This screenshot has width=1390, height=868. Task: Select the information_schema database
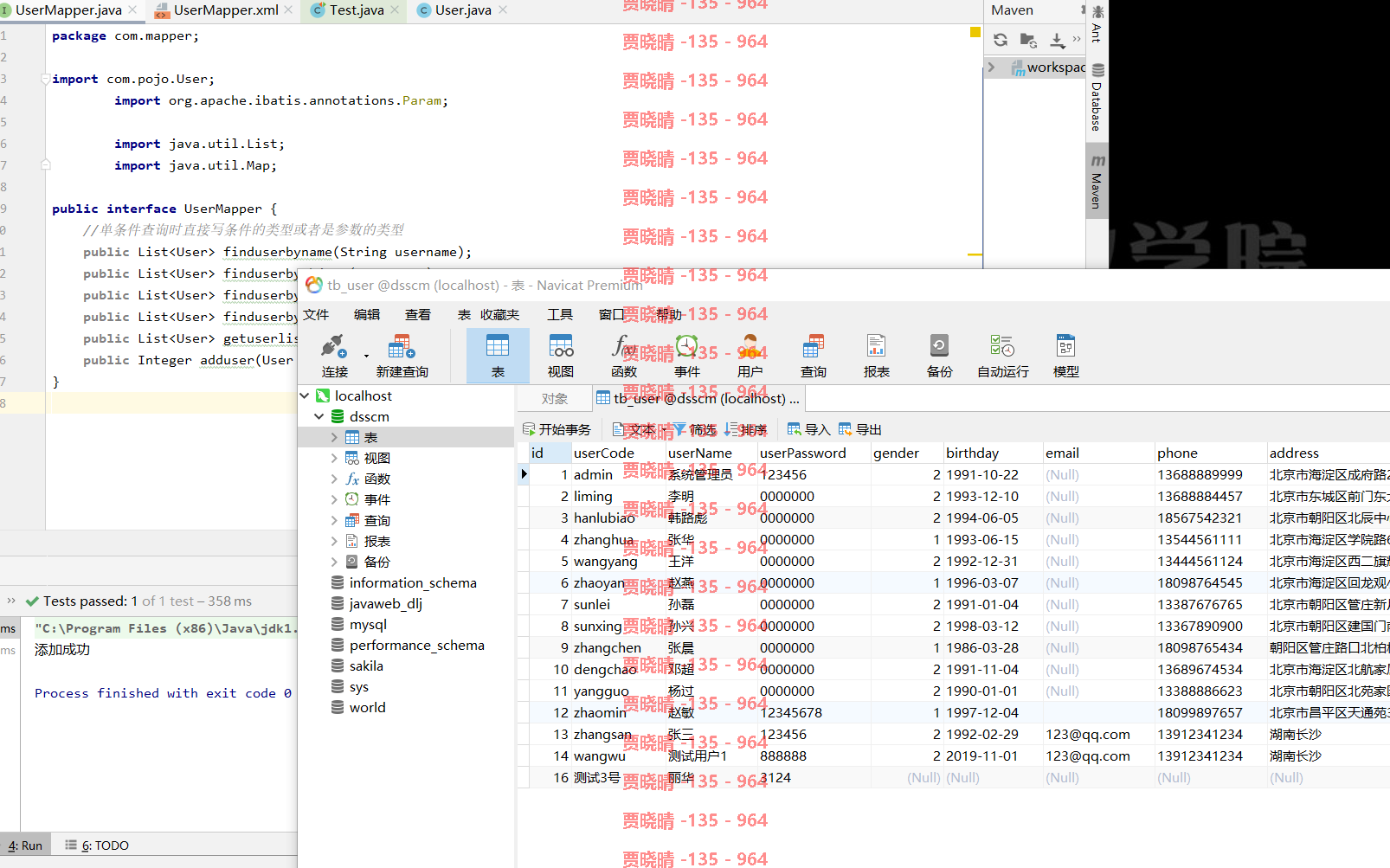(x=413, y=582)
